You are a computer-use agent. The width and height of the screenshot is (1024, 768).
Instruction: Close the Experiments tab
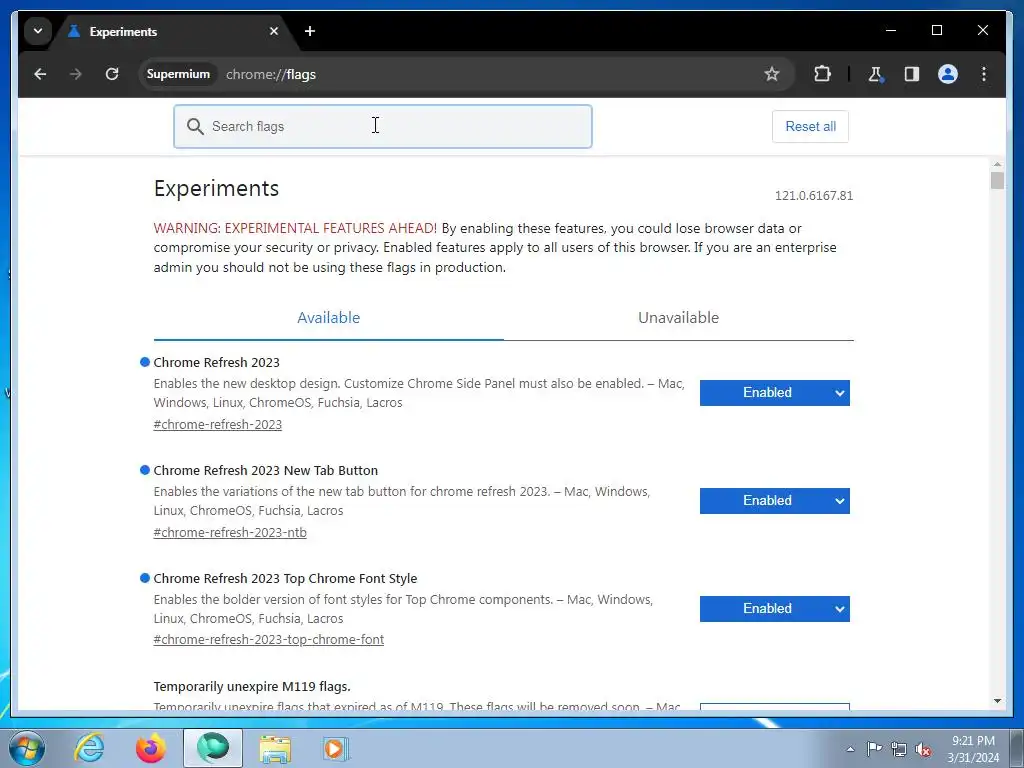coord(274,31)
